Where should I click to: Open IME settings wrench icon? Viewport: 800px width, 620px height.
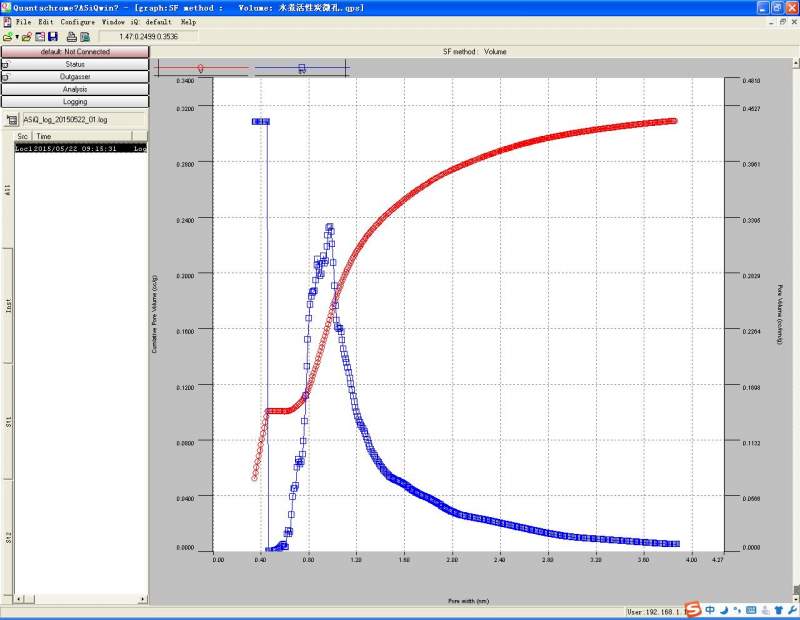click(x=792, y=610)
